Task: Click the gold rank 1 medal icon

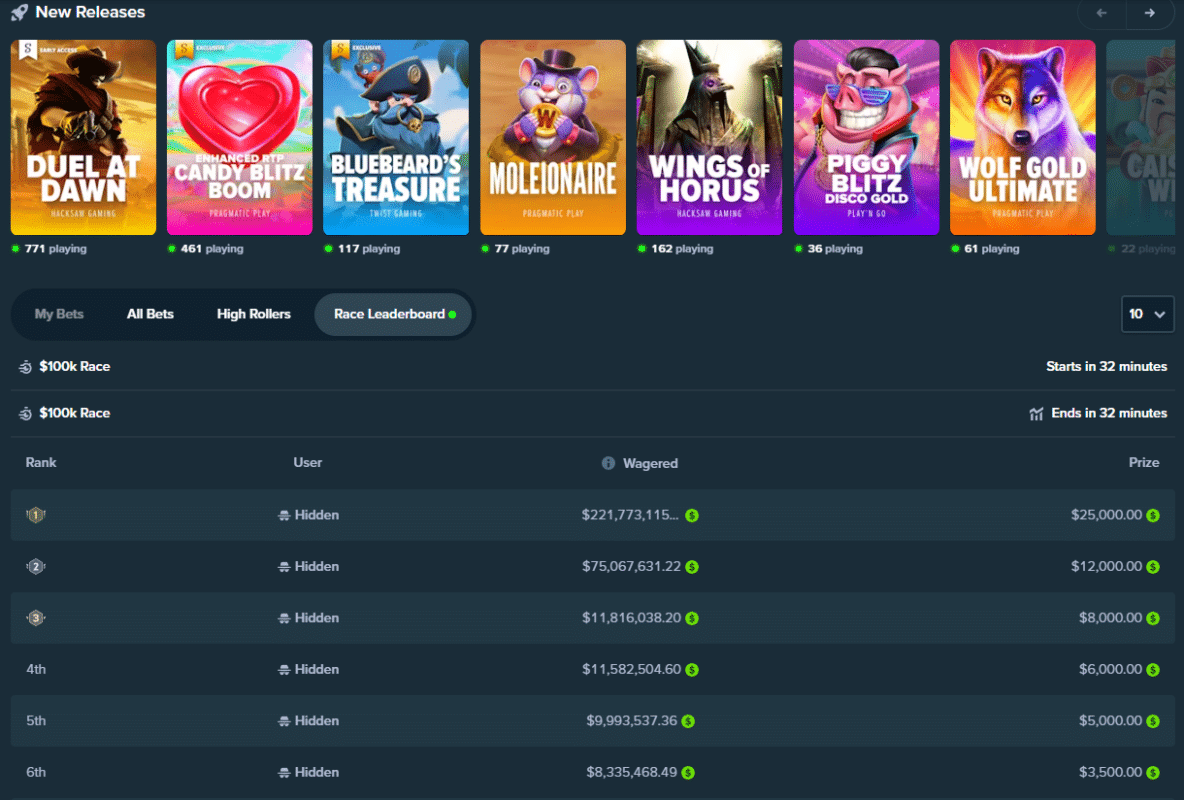Action: coord(36,514)
